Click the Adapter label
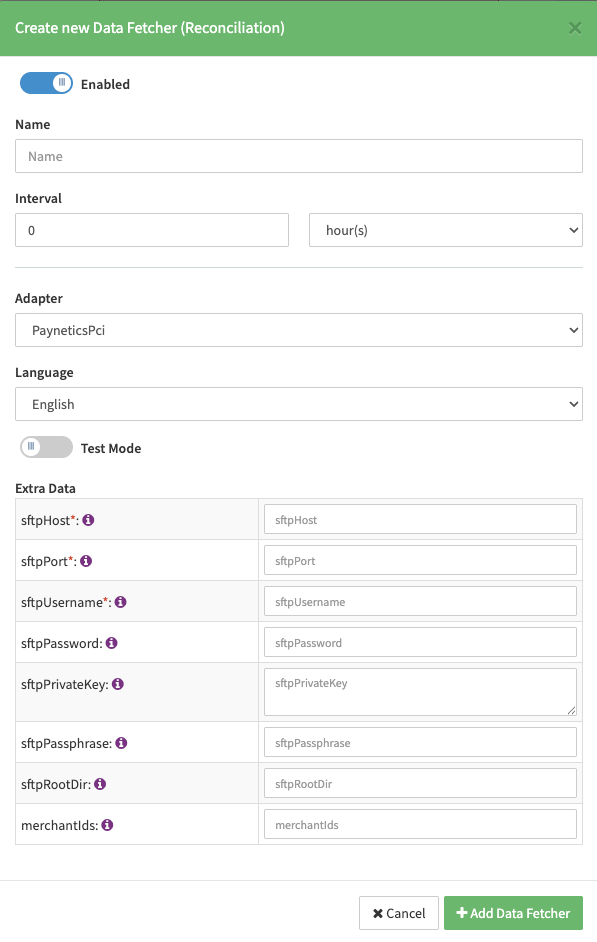 pos(39,299)
